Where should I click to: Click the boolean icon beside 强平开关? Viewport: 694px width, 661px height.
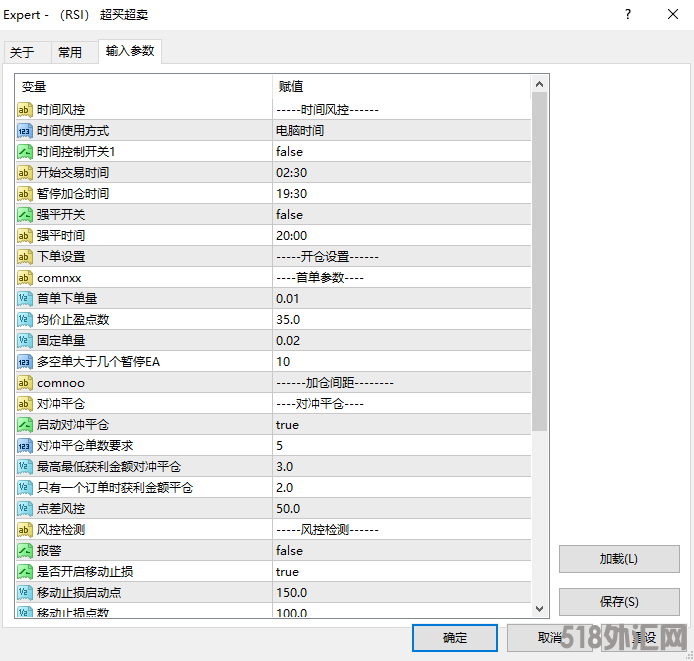(25, 215)
